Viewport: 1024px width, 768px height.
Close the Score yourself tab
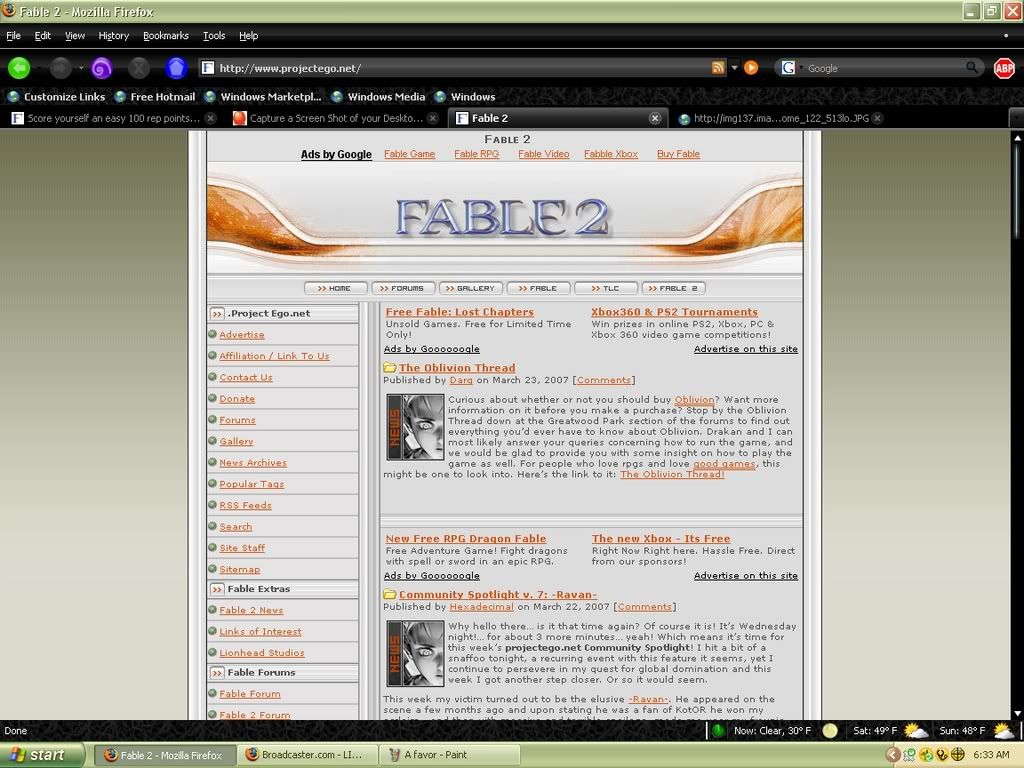pos(210,118)
